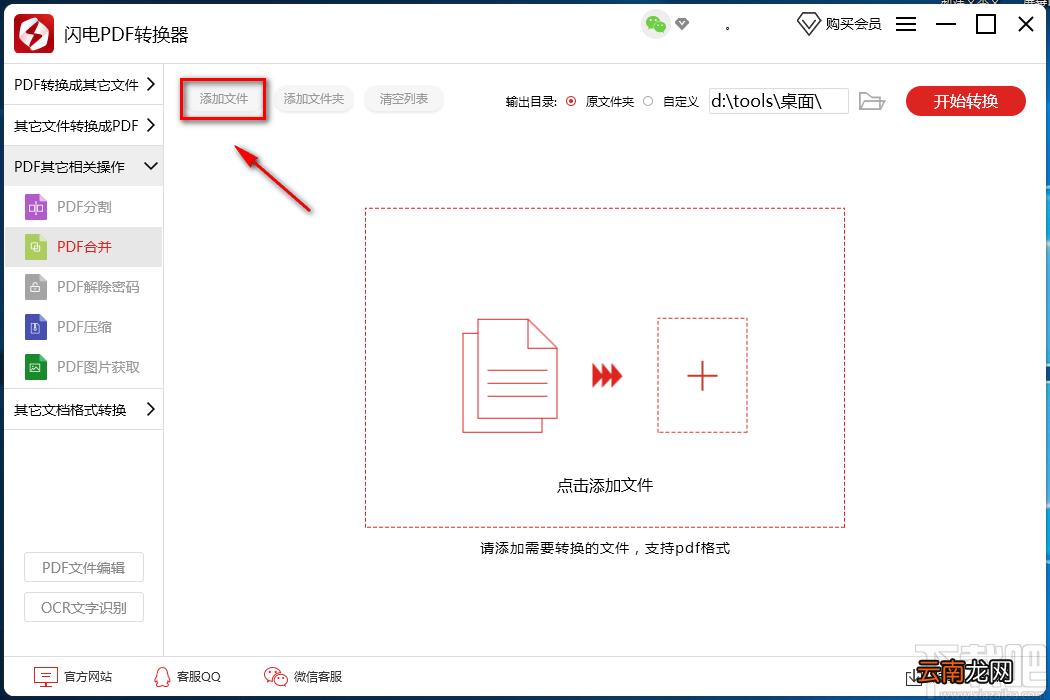
Task: Open the WeChat icon in title bar
Action: 656,25
